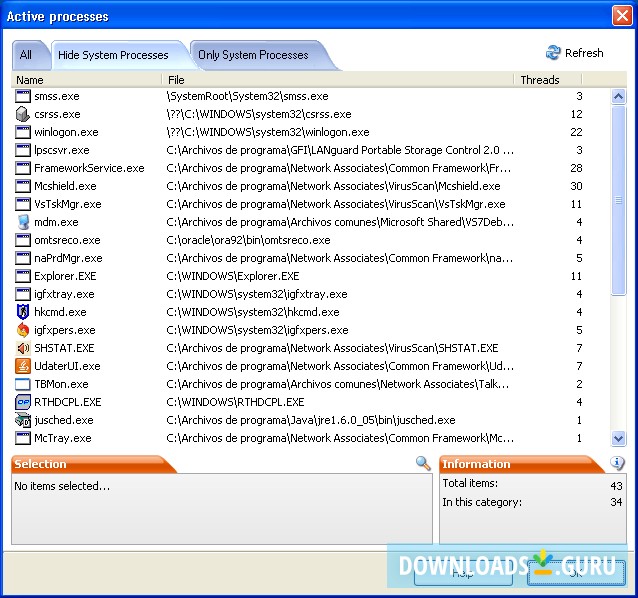Select the RTHDCPL.EXE process name
The width and height of the screenshot is (638, 598).
(x=68, y=402)
